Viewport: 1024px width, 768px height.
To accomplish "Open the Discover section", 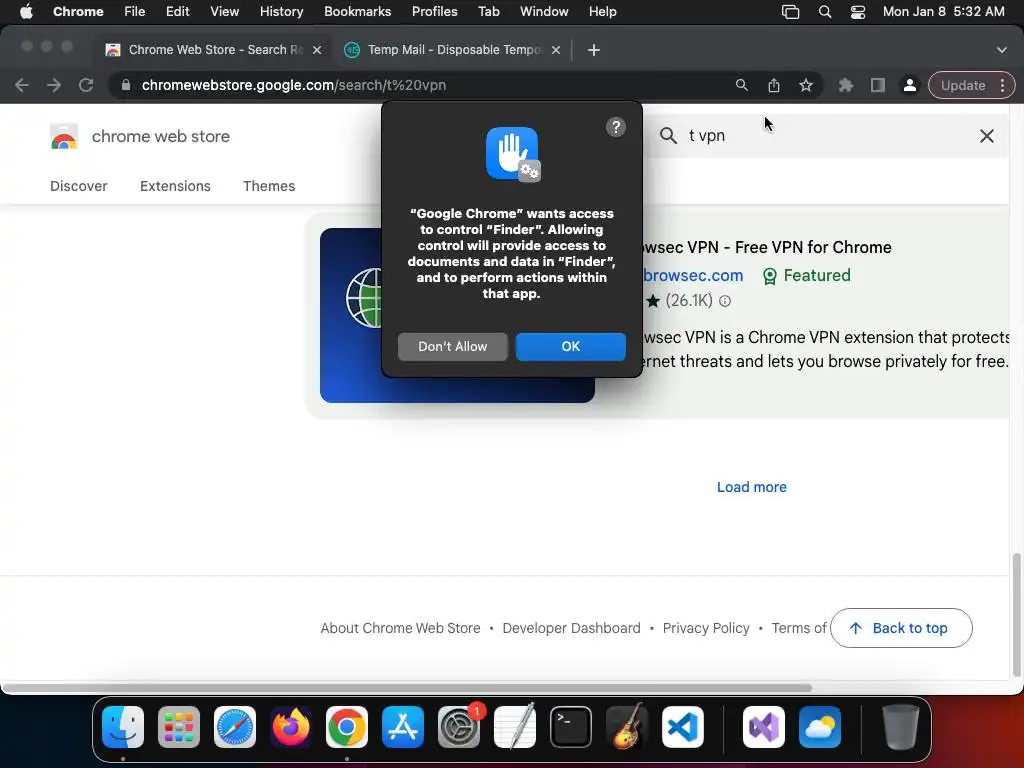I will coord(78,186).
